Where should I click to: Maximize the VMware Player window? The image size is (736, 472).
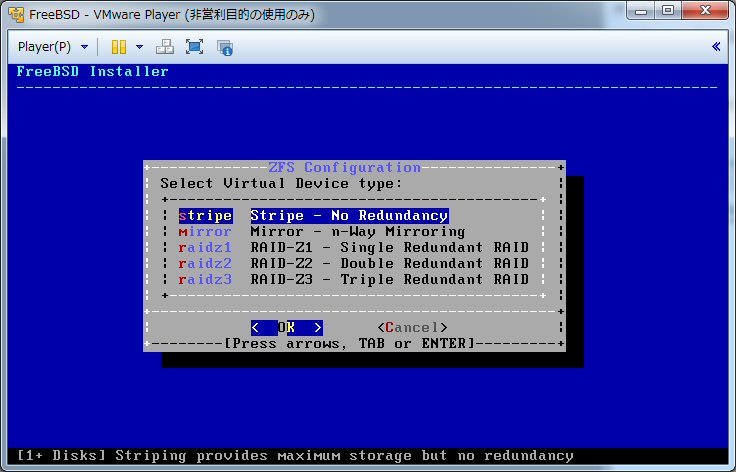click(x=668, y=11)
